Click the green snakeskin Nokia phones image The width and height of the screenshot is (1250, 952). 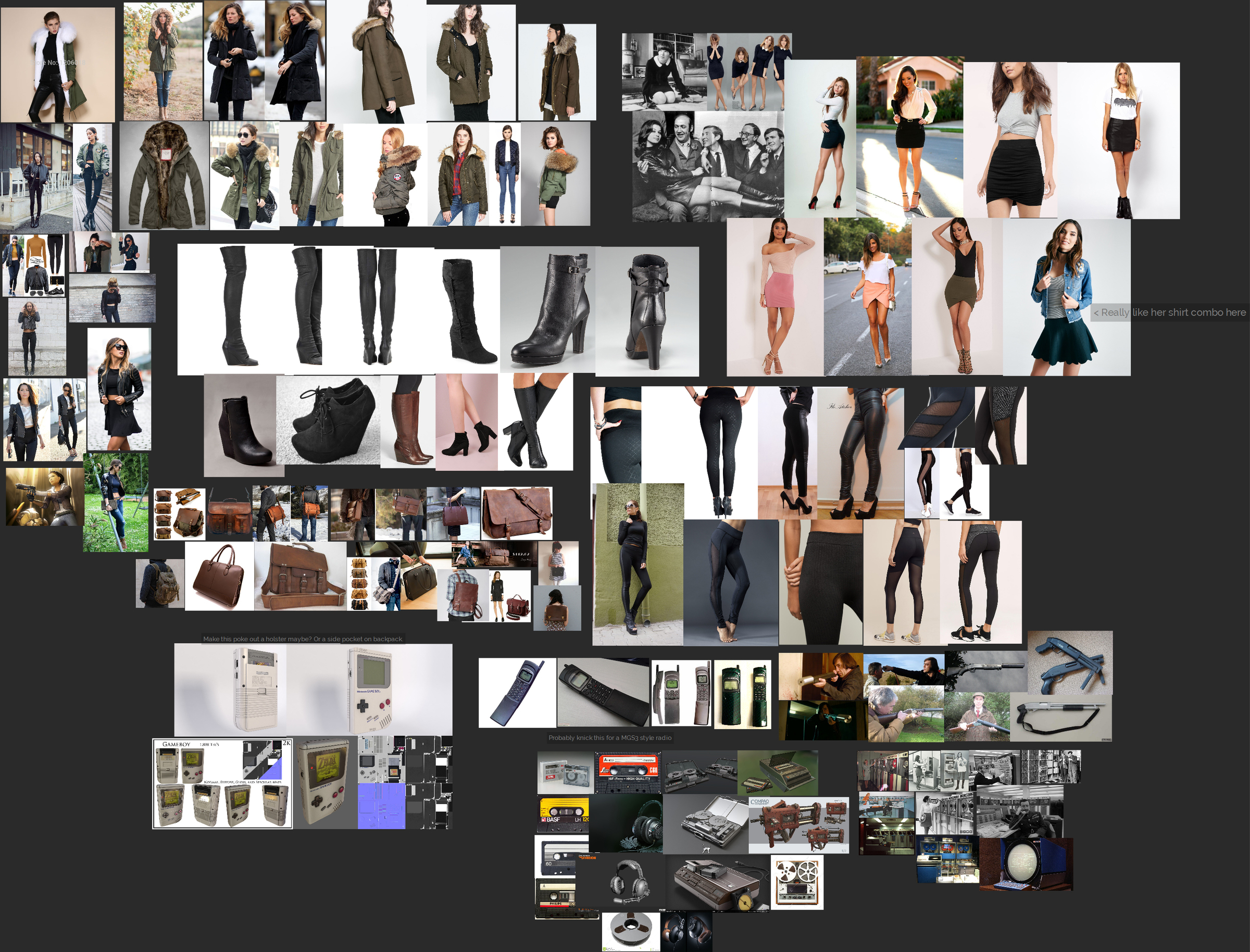click(x=742, y=694)
